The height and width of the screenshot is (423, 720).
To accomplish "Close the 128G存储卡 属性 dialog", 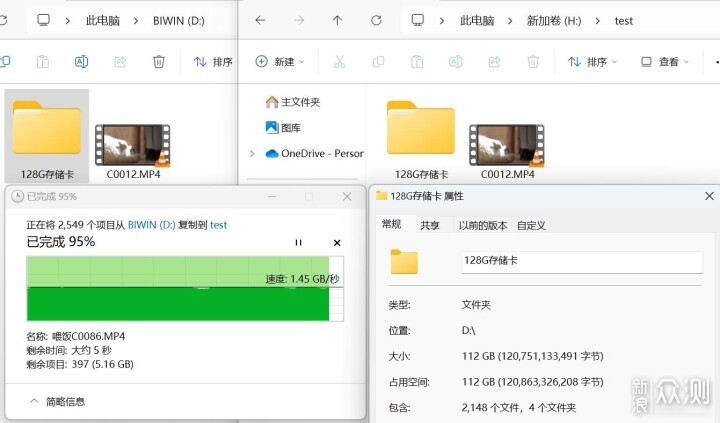I will tap(709, 196).
